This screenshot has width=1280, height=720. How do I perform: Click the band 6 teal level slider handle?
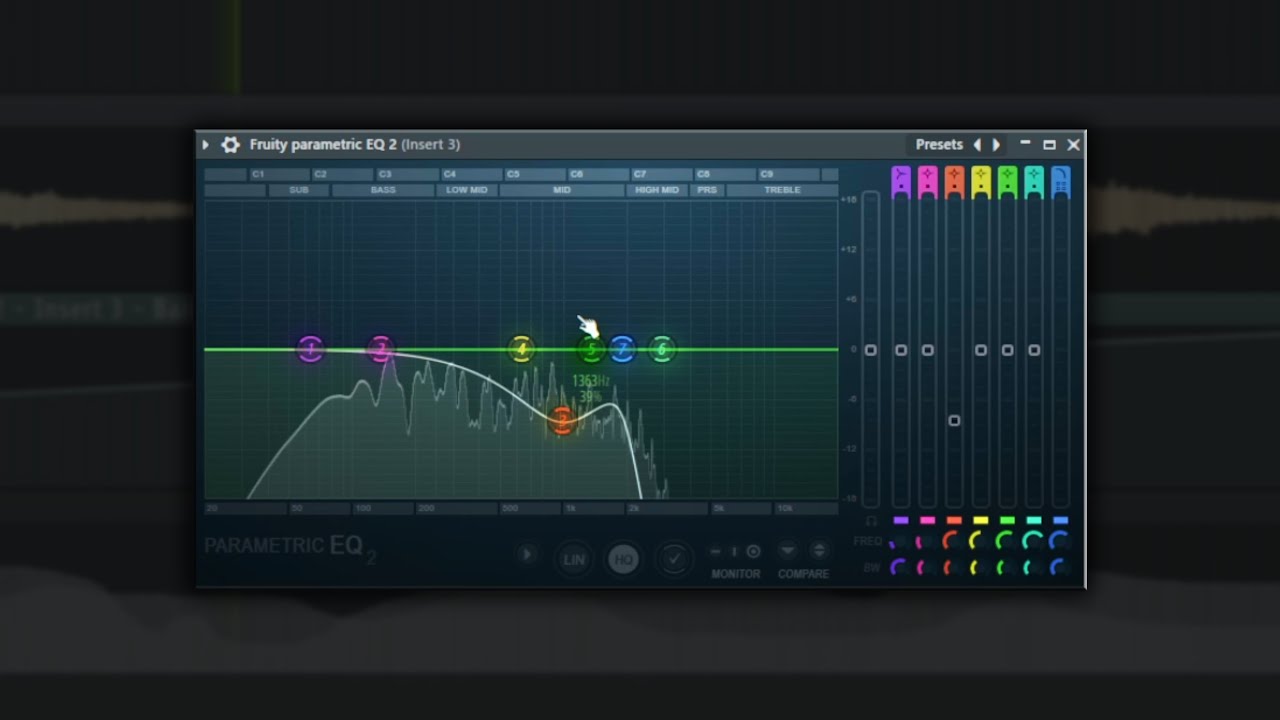click(x=1034, y=350)
